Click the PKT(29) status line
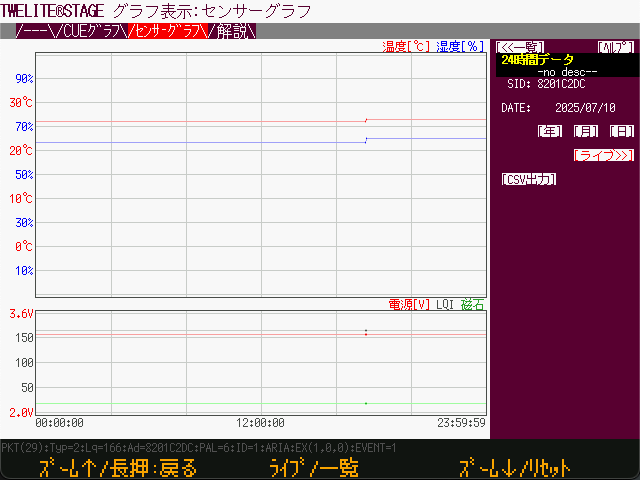 tap(199, 448)
